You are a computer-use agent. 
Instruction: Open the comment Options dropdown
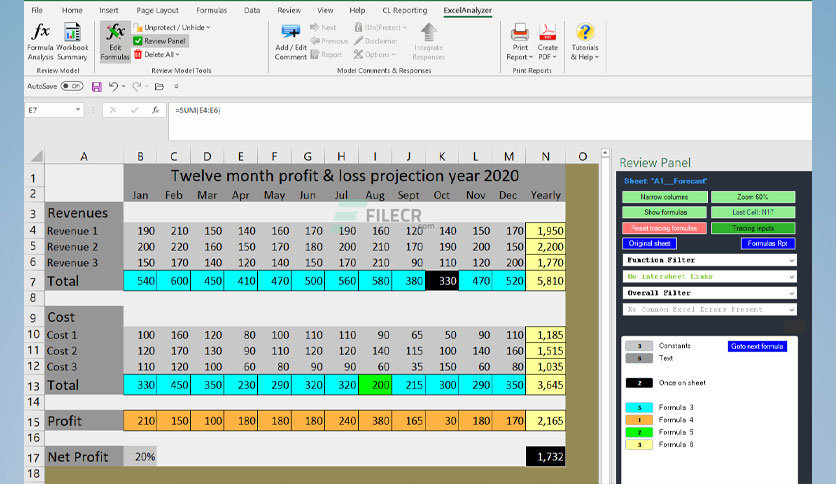click(x=375, y=54)
